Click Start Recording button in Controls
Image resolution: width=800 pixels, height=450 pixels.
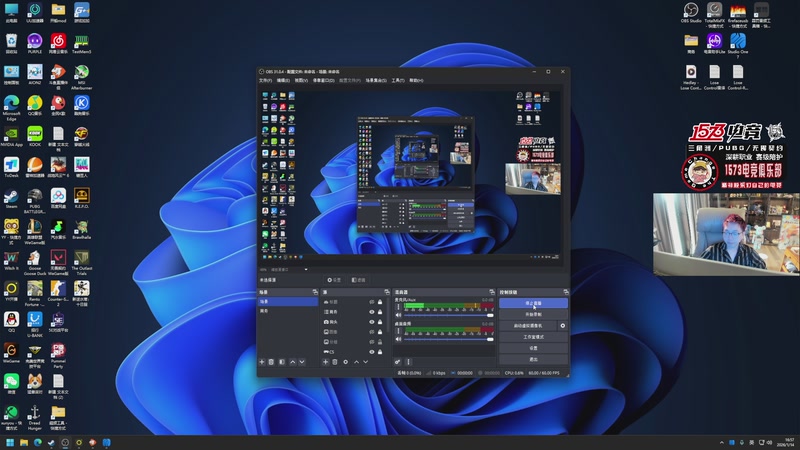click(533, 314)
